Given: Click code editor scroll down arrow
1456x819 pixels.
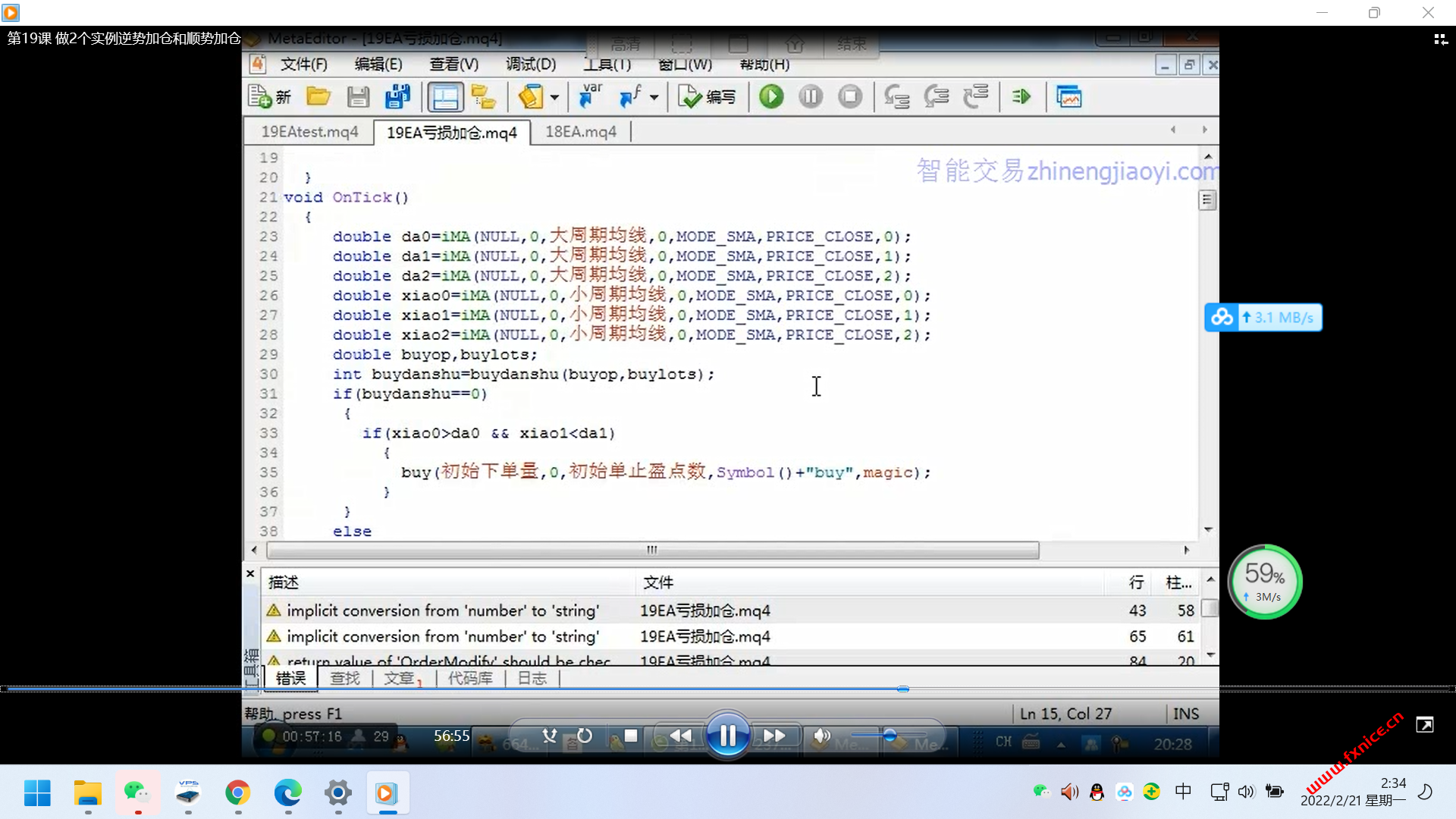Looking at the screenshot, I should click(1208, 529).
